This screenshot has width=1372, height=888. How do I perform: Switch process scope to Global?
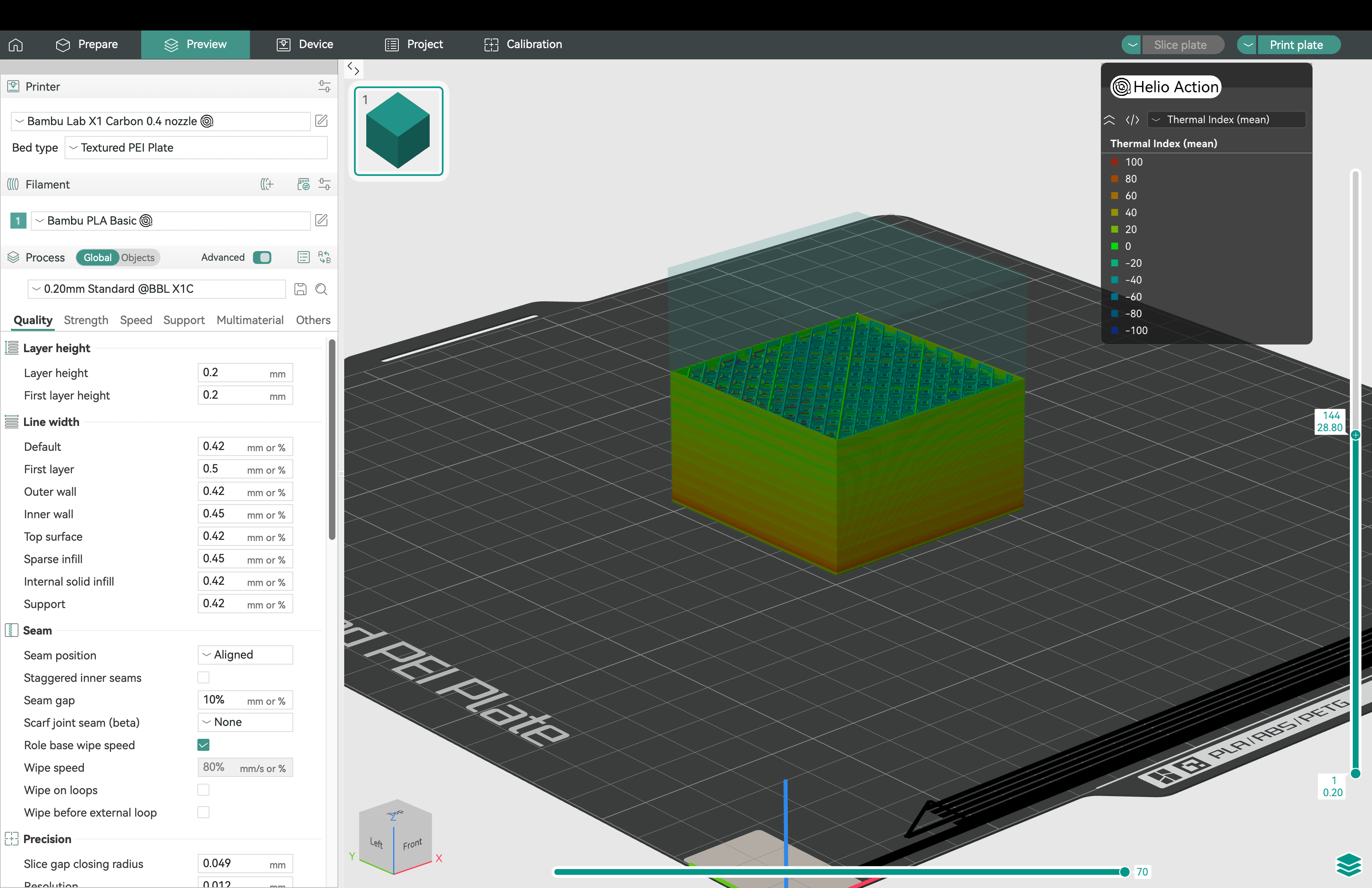[x=97, y=257]
